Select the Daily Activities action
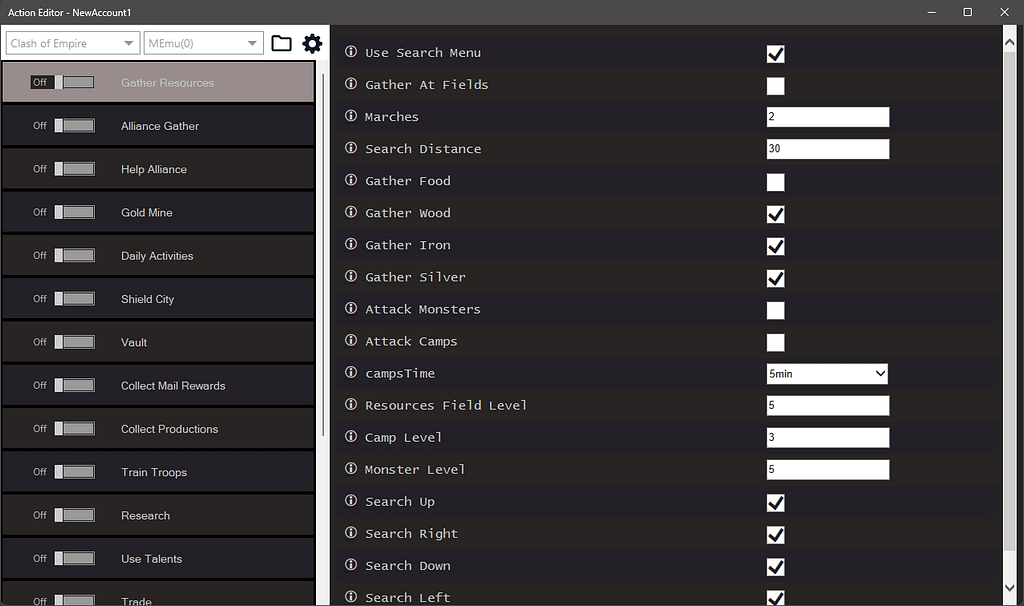 [158, 255]
